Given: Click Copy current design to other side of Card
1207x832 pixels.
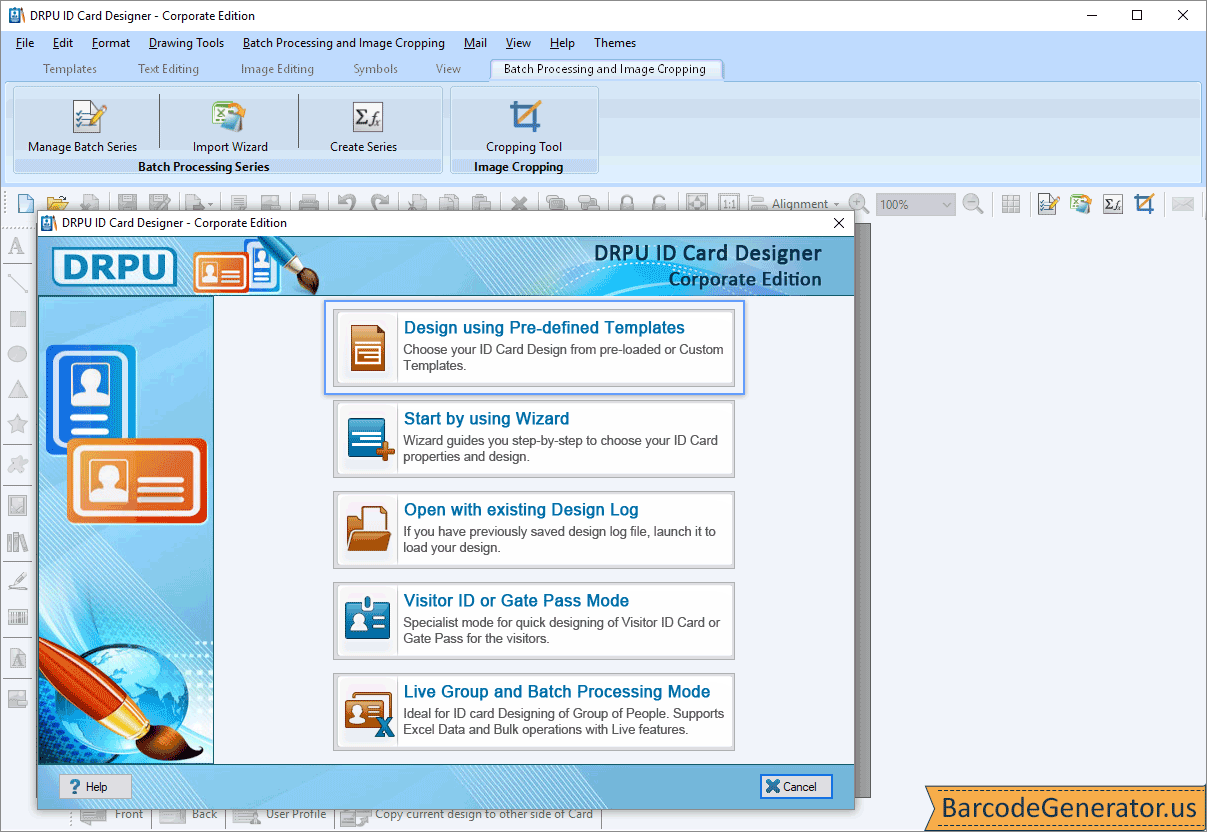Looking at the screenshot, I should tap(468, 815).
